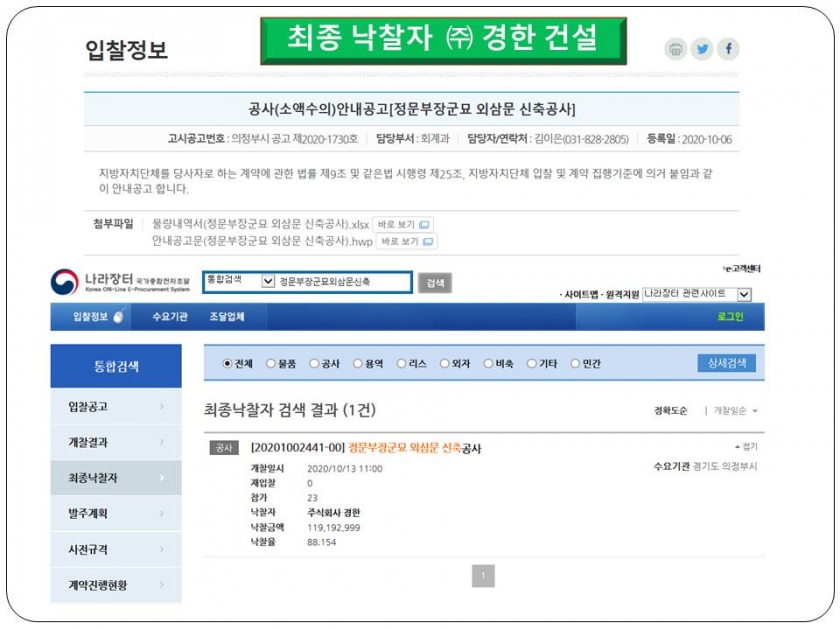Collapse the result using the 접기 arrow
The image size is (840, 630).
click(x=746, y=447)
